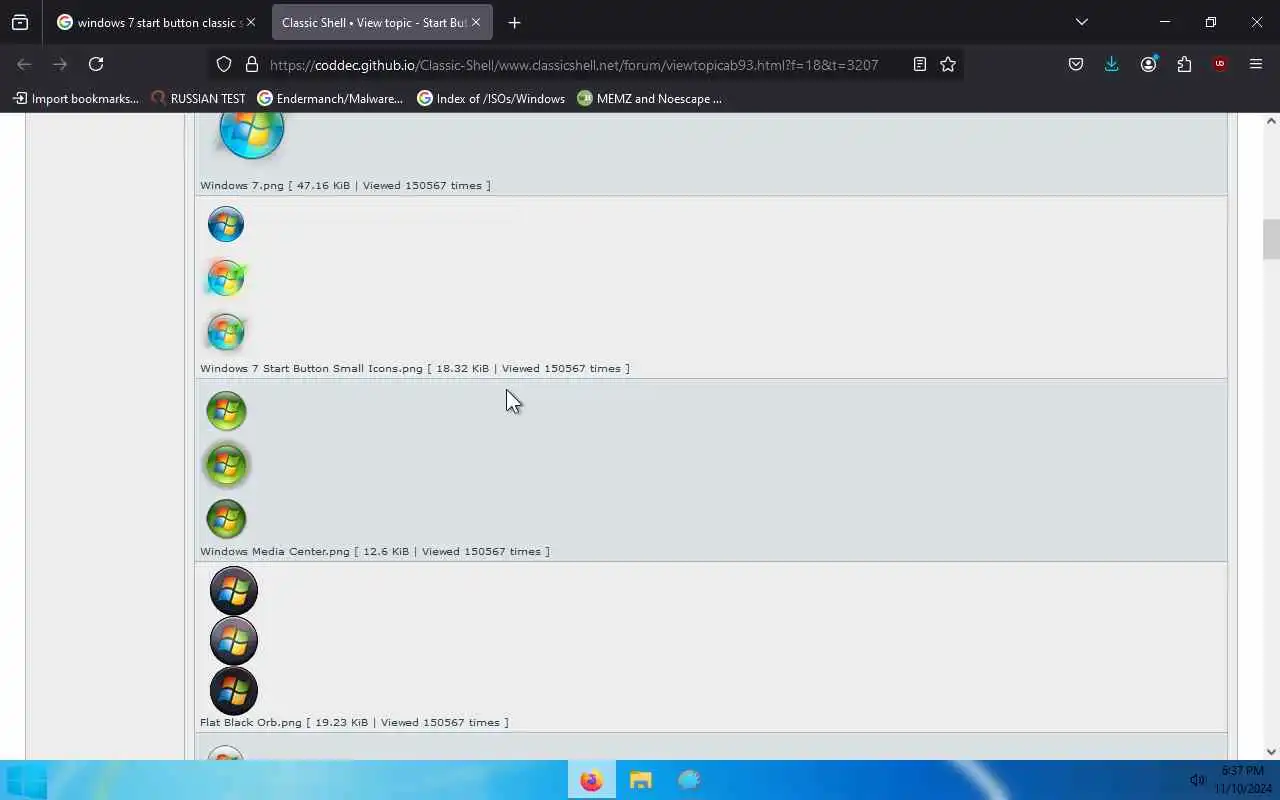Click the glowing middle green Media Center orb
This screenshot has width=1280, height=800.
pos(226,465)
